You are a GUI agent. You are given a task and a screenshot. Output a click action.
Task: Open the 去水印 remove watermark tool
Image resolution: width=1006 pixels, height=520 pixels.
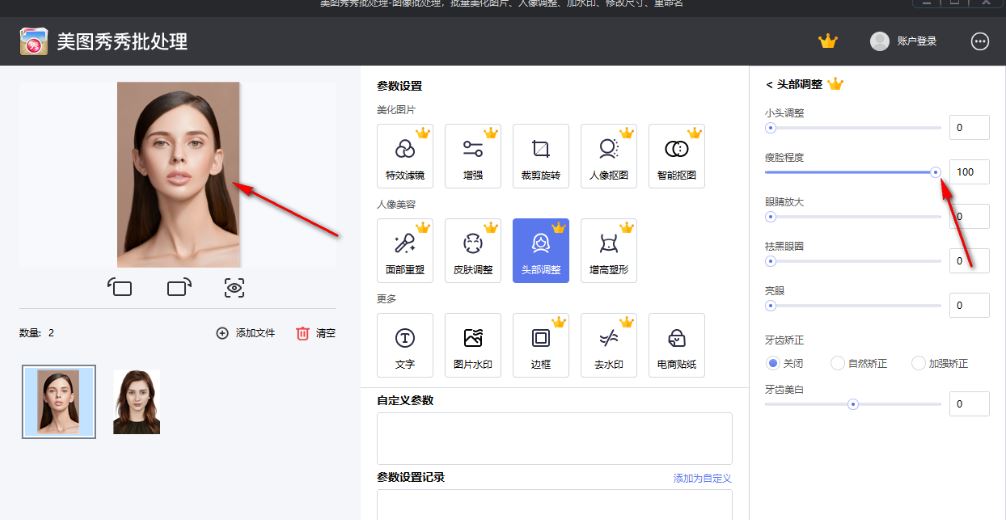(x=609, y=345)
